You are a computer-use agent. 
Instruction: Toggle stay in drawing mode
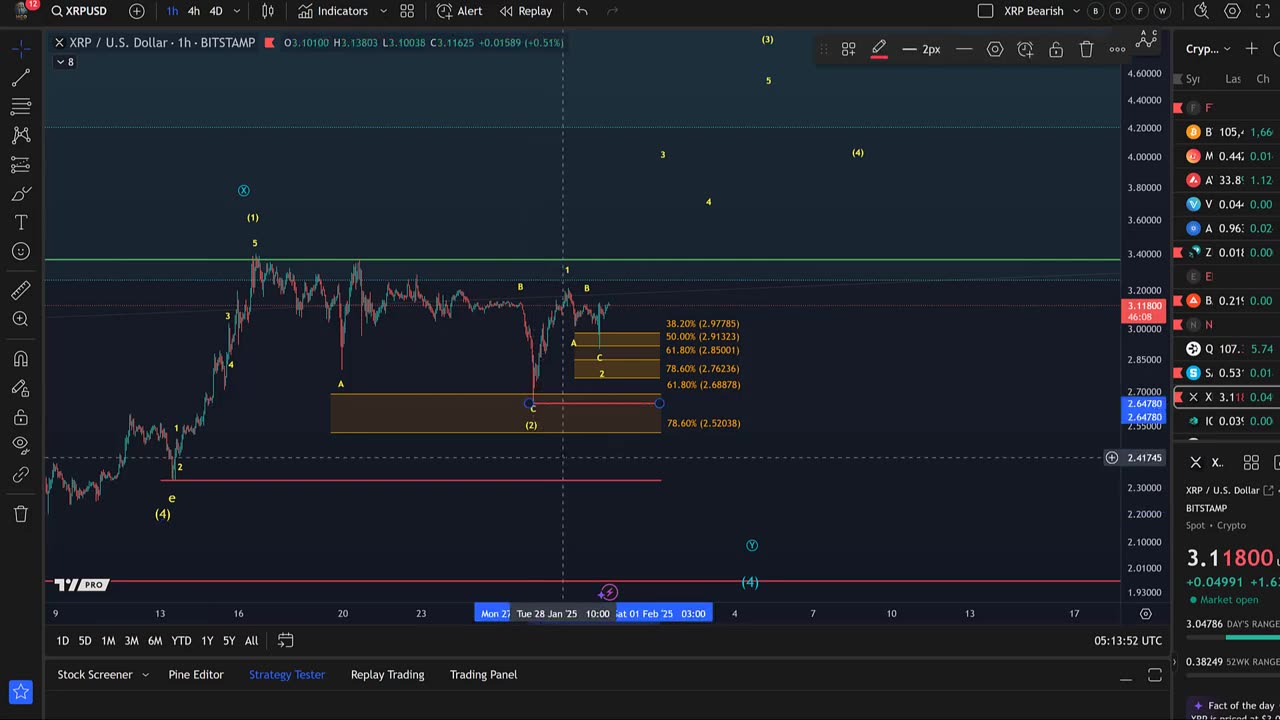(20, 388)
